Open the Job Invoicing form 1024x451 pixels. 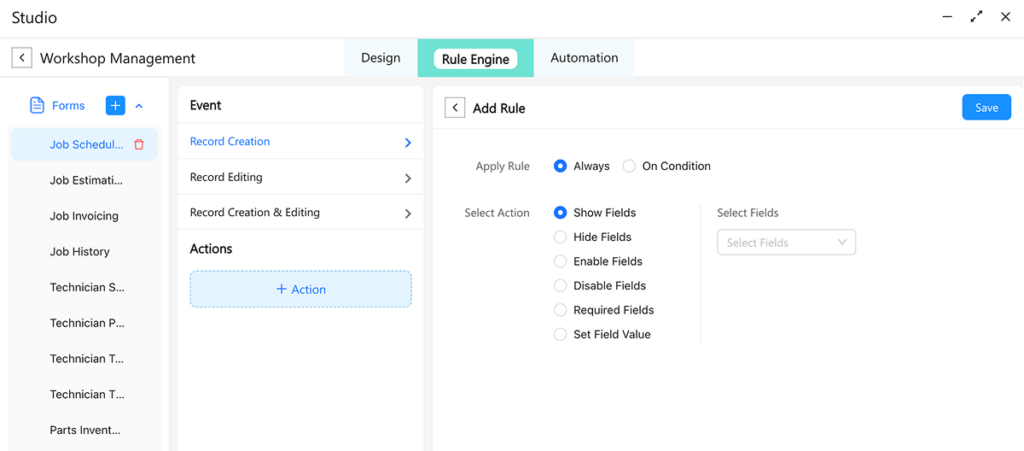click(x=84, y=216)
